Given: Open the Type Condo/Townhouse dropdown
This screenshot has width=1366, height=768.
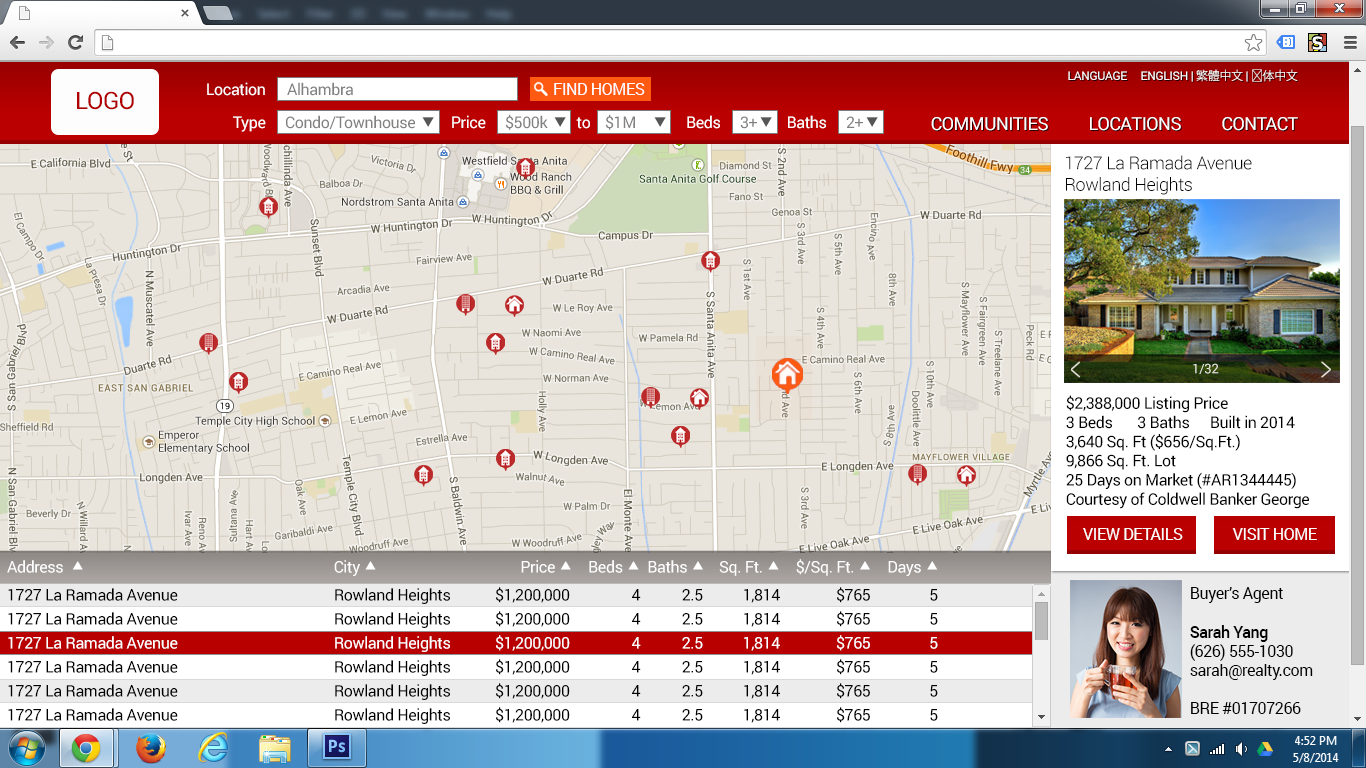Looking at the screenshot, I should tap(358, 122).
